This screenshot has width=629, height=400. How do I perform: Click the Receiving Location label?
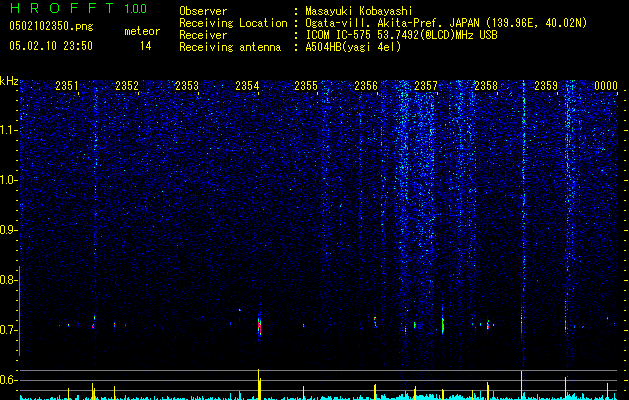click(x=233, y=23)
